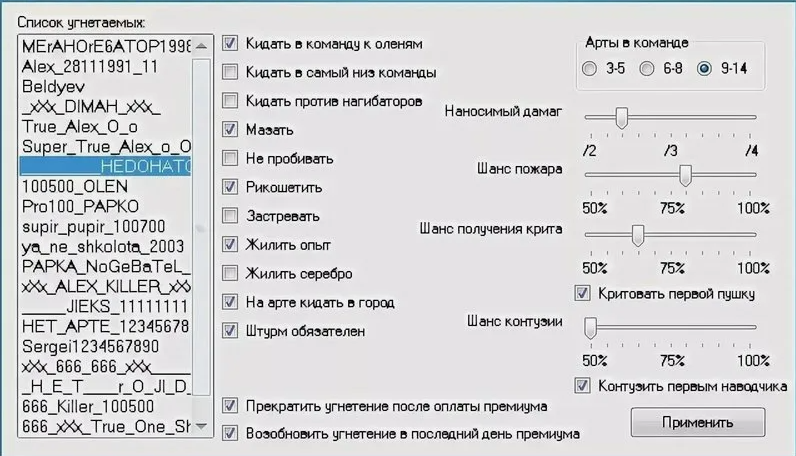
Task: Select player Beldyev in the list
Action: [x=106, y=86]
